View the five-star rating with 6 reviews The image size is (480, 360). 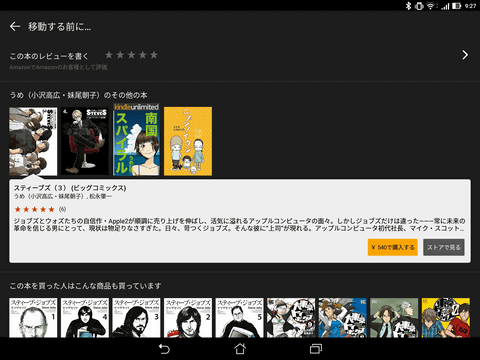[x=40, y=209]
